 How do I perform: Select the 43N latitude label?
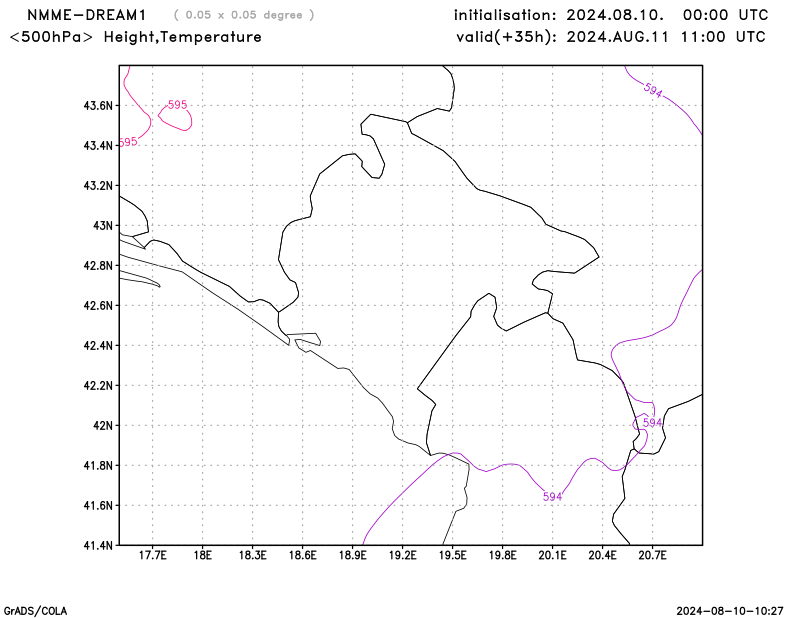[103, 226]
